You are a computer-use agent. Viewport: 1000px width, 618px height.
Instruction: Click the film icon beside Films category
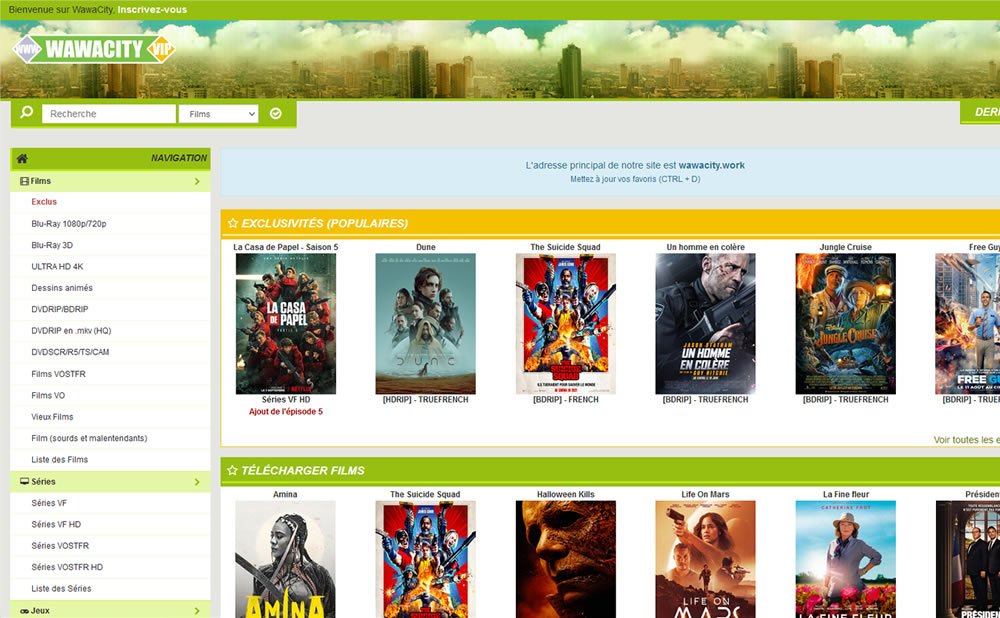[x=24, y=181]
